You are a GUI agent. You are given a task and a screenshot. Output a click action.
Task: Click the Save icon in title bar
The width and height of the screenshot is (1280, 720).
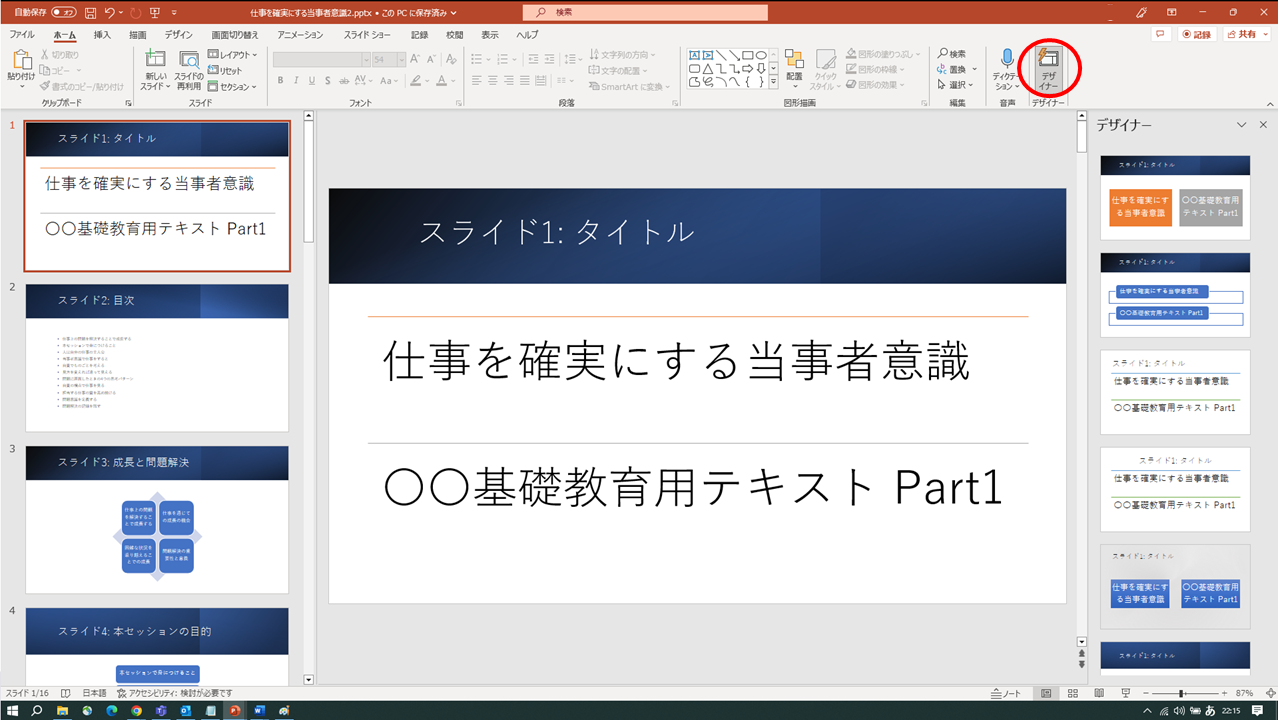coord(91,13)
